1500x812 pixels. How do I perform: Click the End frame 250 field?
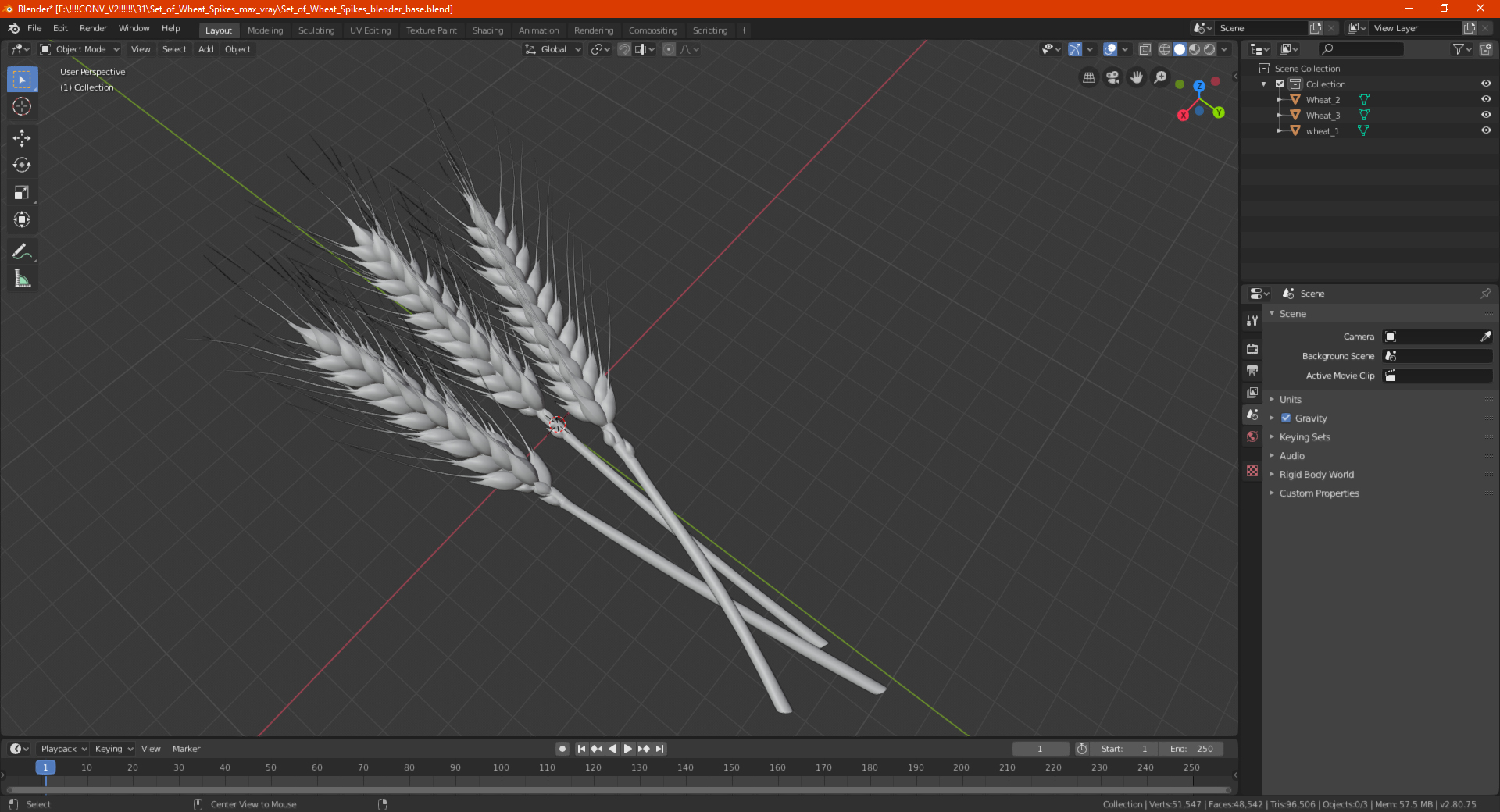point(1191,749)
